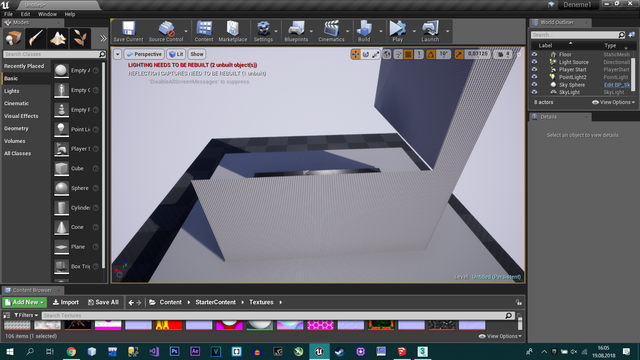Click Save All in Content Browser
Image resolution: width=640 pixels, height=360 pixels.
click(103, 302)
